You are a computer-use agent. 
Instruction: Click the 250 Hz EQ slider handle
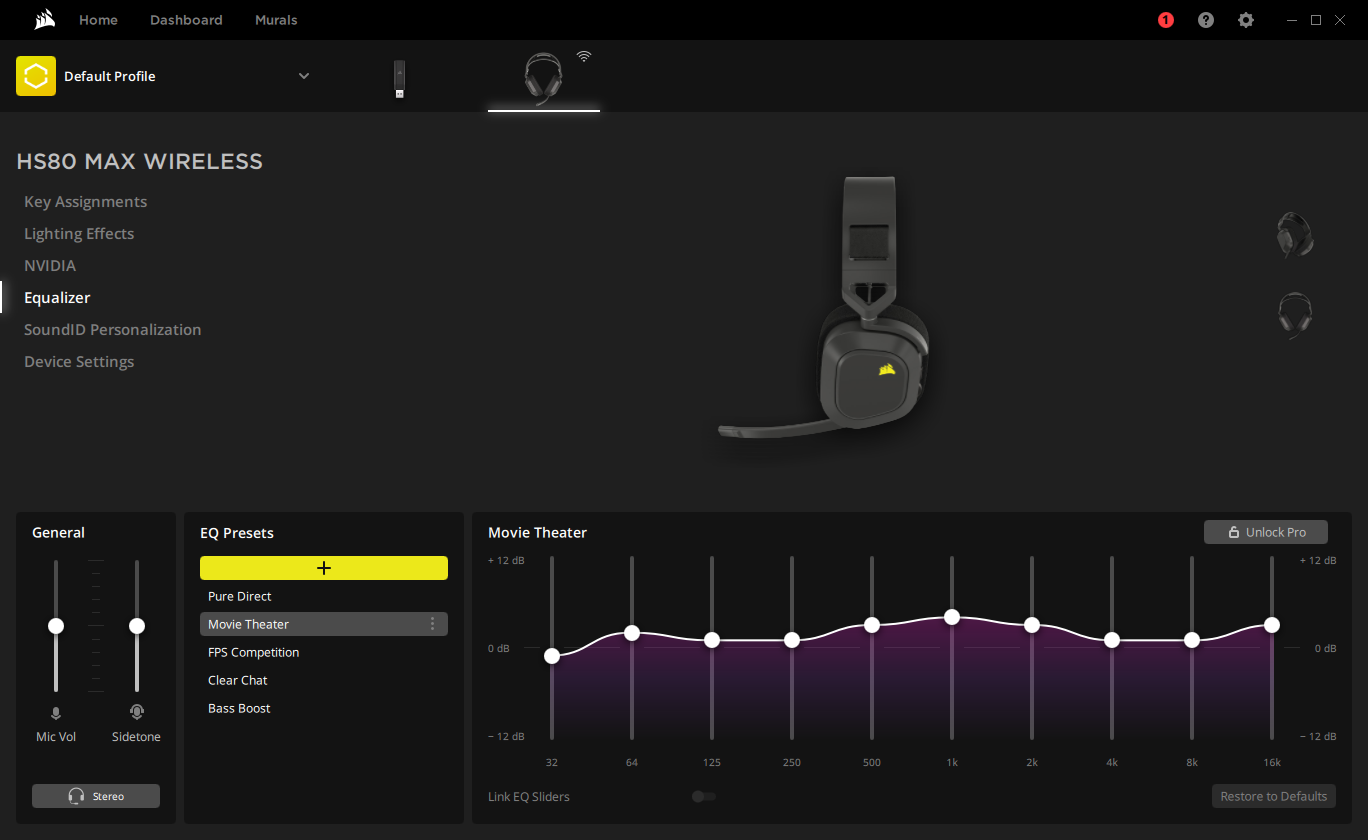tap(792, 640)
